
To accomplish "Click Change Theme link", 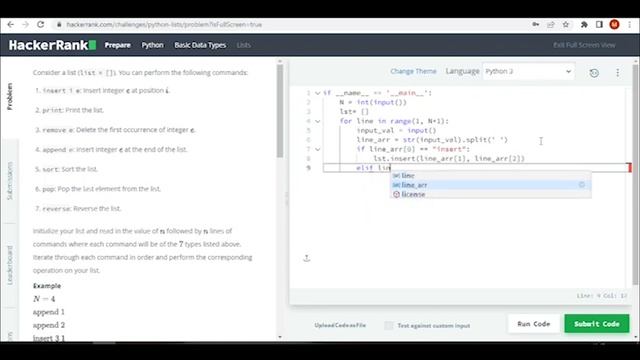I will point(413,71).
